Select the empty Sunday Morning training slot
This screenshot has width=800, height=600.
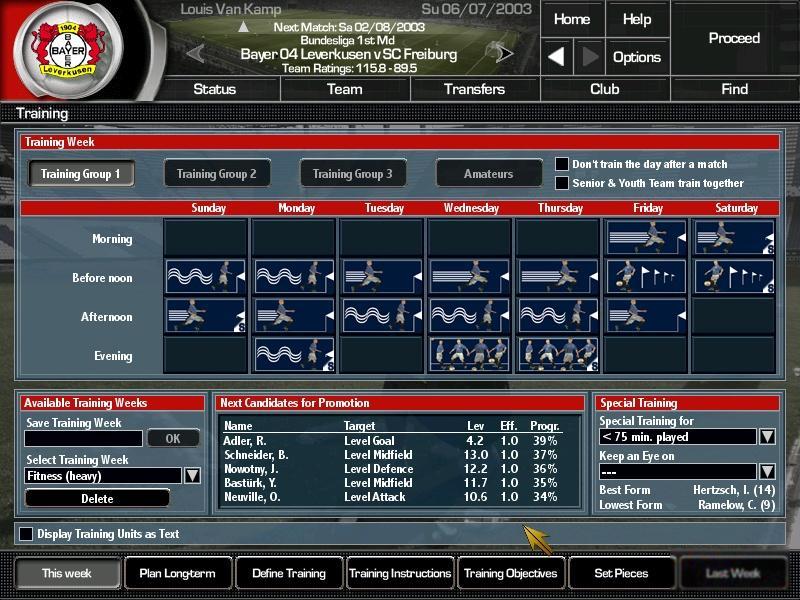tap(206, 238)
